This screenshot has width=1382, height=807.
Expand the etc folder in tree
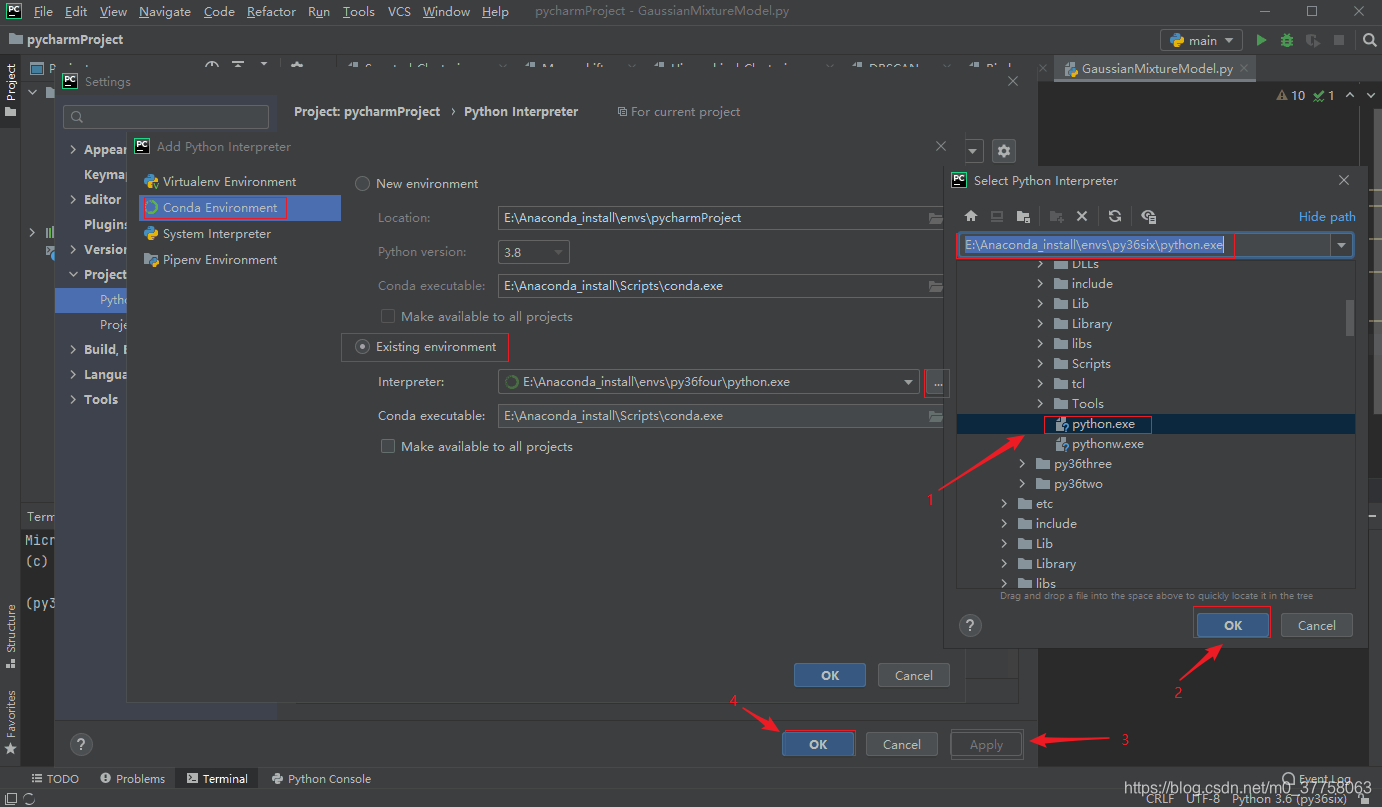coord(1005,504)
